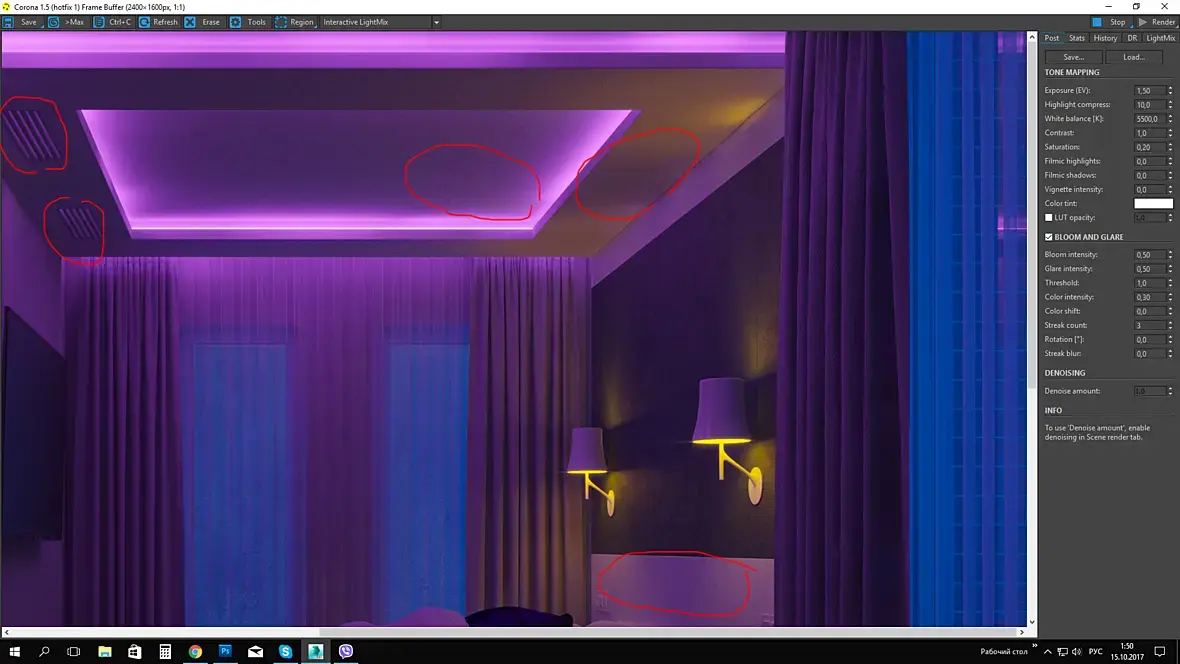Stop the current render
The width and height of the screenshot is (1180, 664).
[1110, 22]
